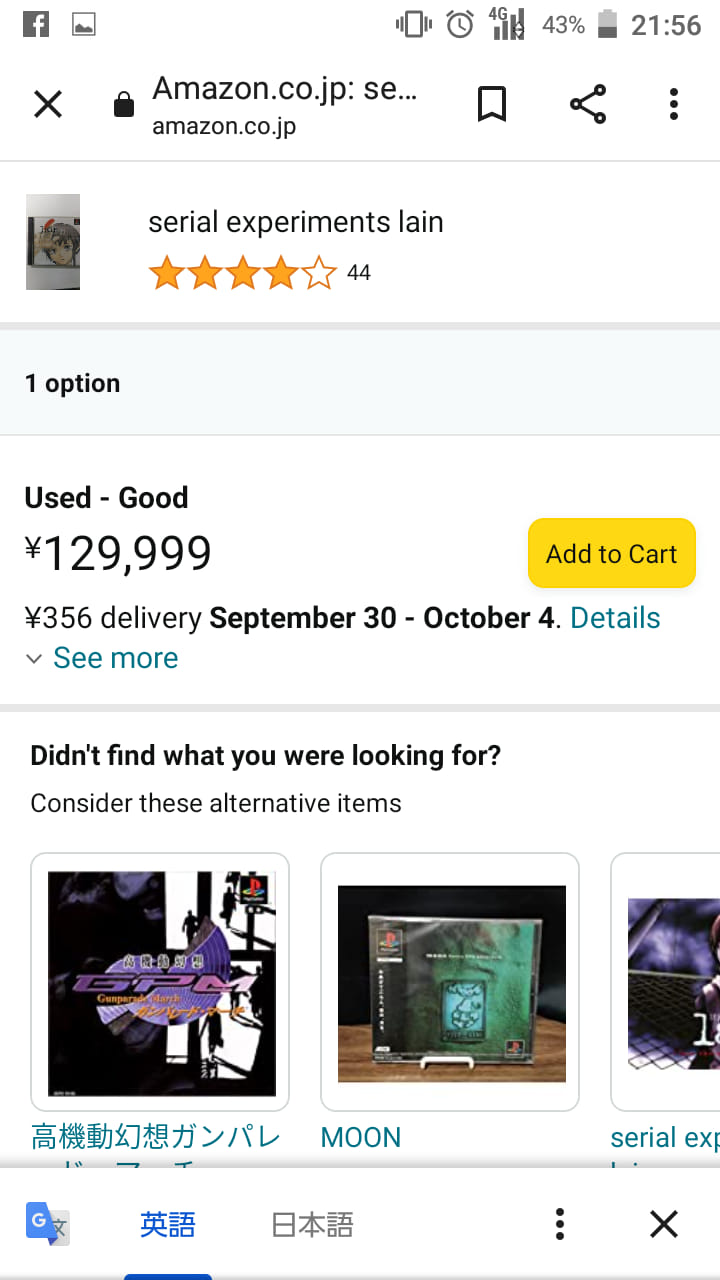This screenshot has width=720, height=1280.
Task: Tap the Facebook notification icon in status bar
Action: [36, 25]
